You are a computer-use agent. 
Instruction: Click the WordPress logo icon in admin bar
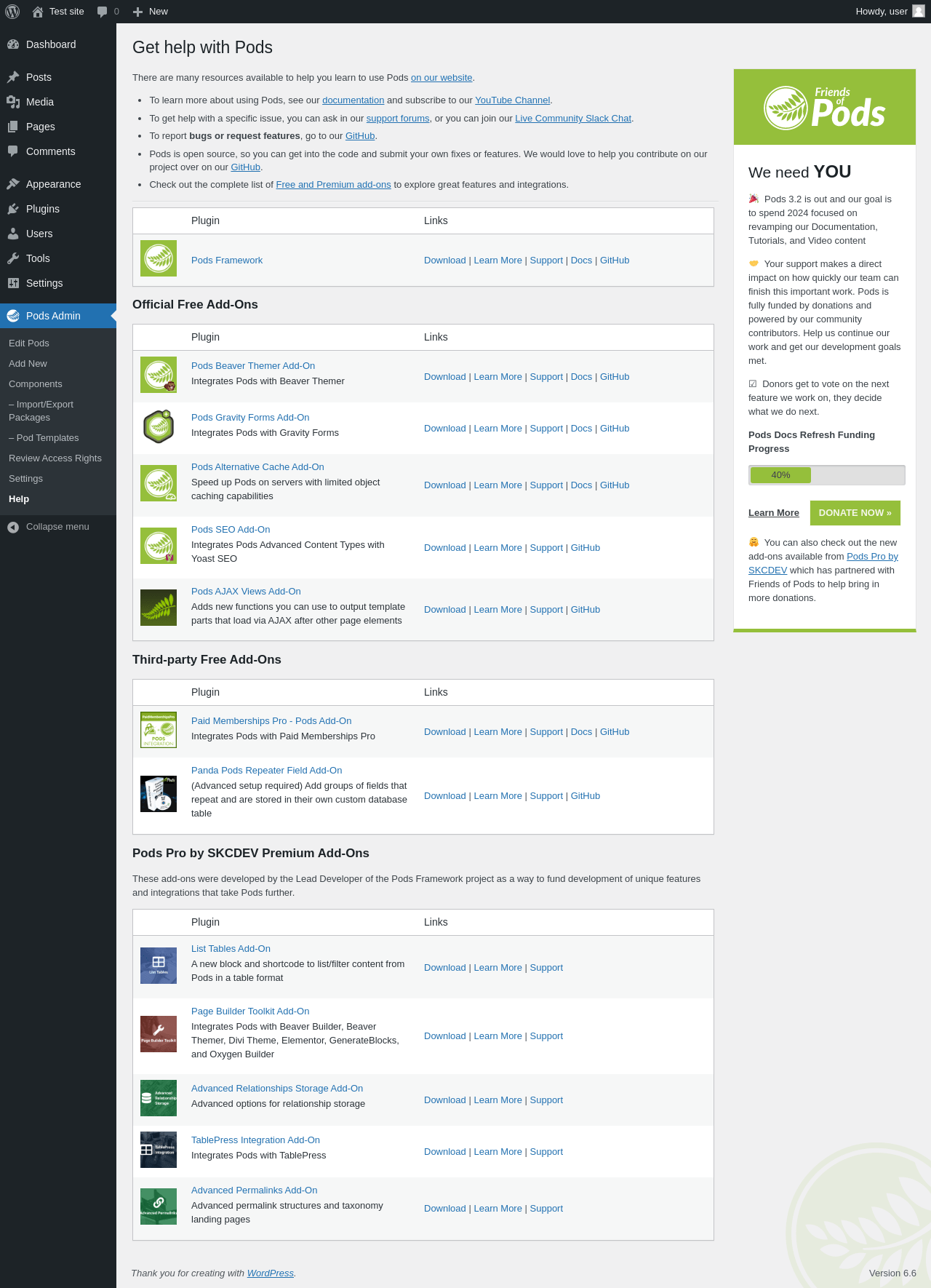coord(12,12)
